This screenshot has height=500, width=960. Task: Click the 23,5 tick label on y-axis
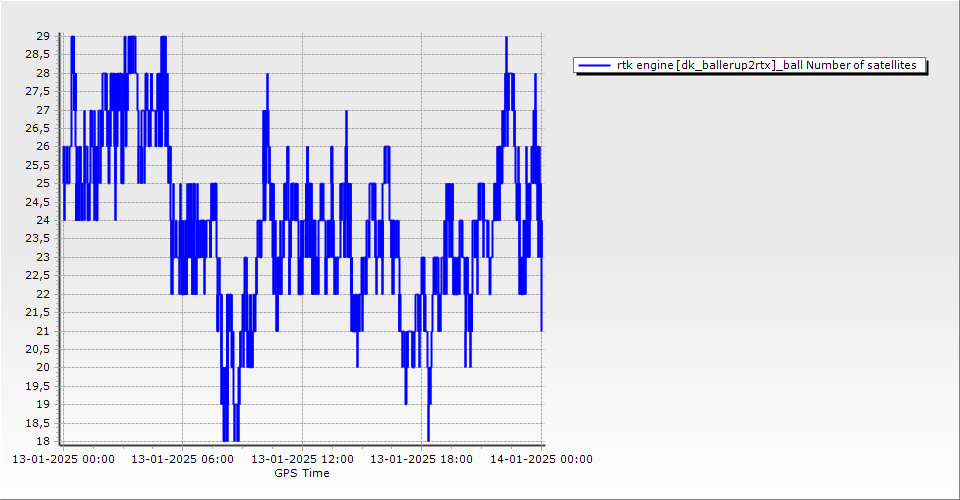point(37,238)
